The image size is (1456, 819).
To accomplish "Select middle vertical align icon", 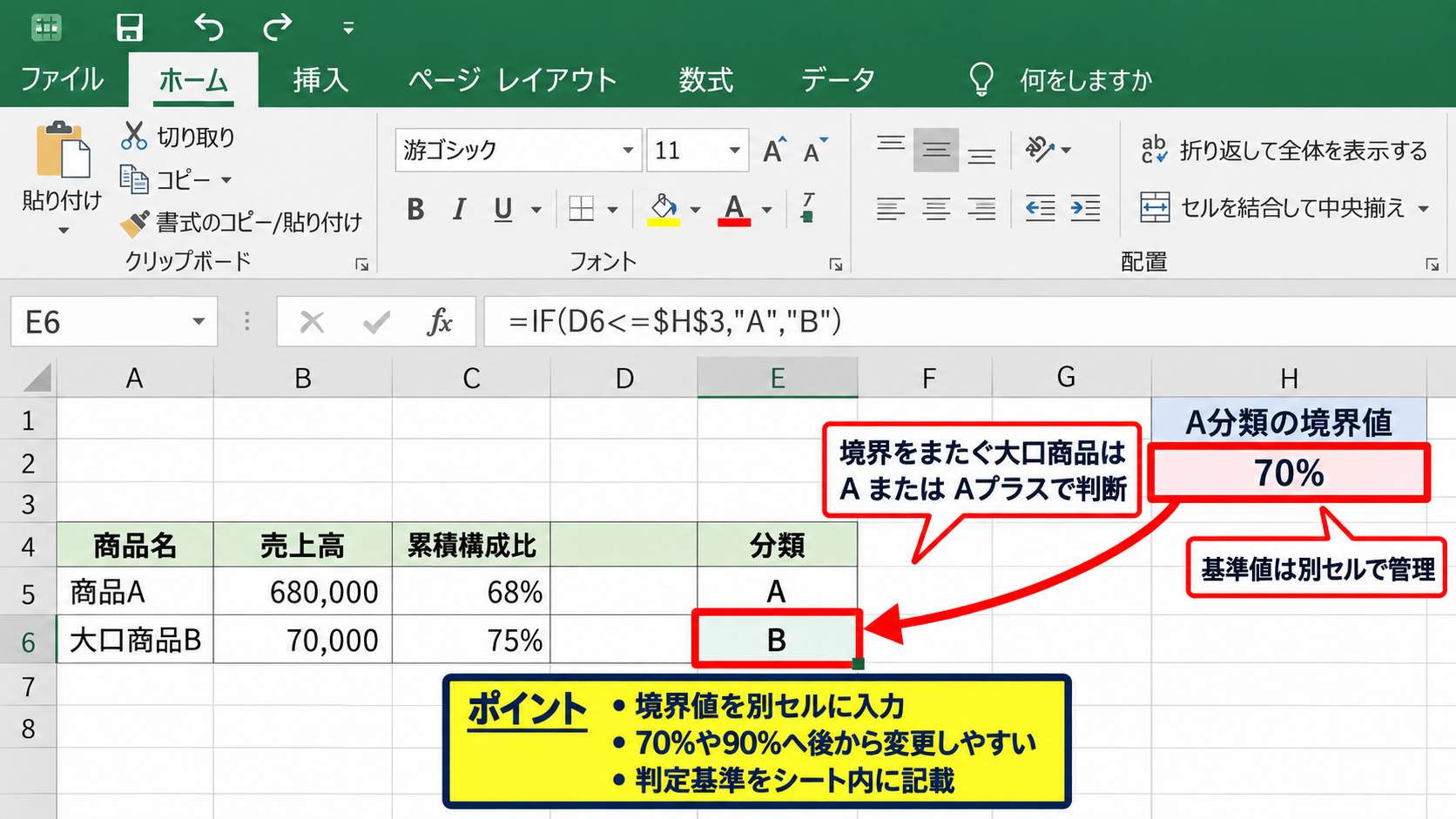I will tap(936, 150).
